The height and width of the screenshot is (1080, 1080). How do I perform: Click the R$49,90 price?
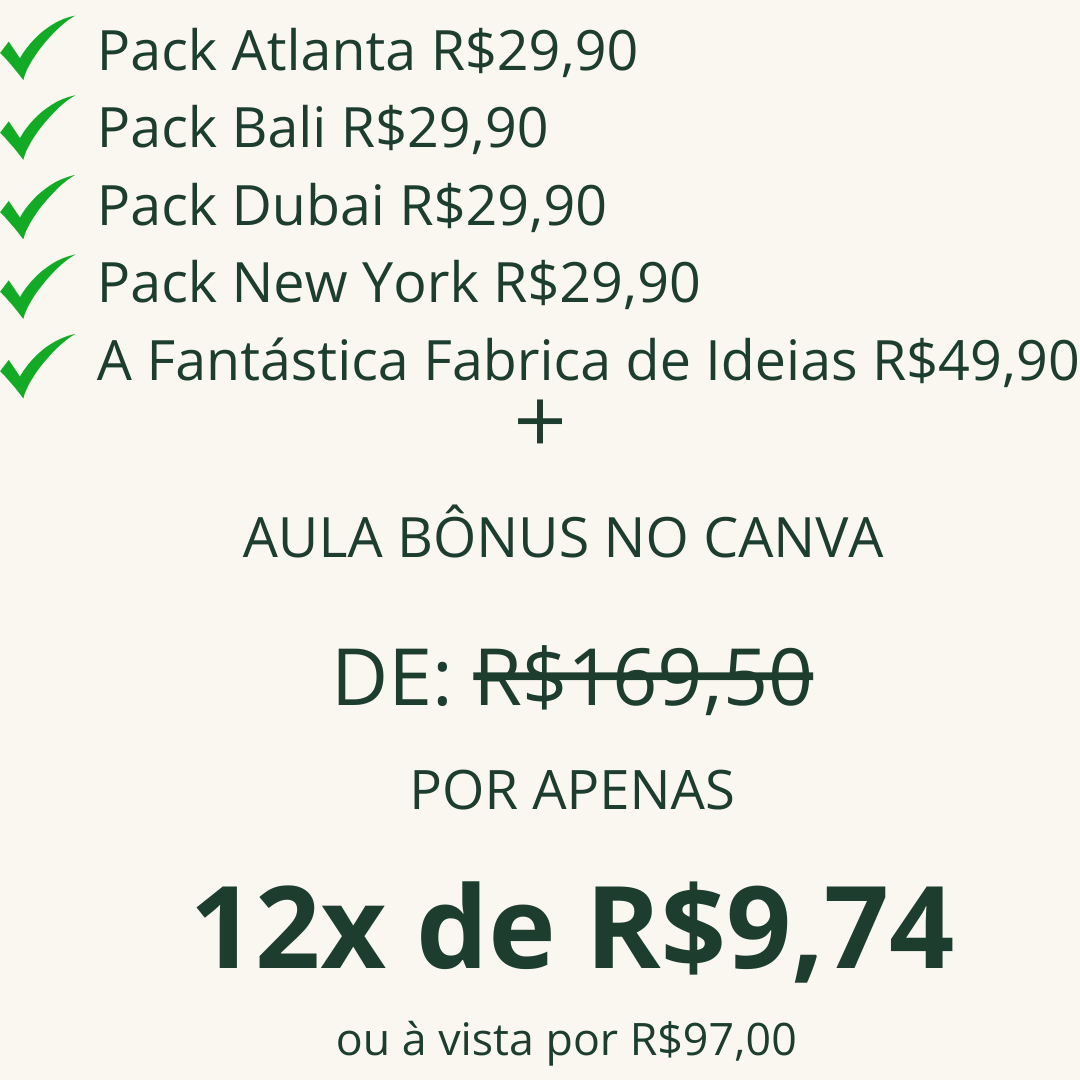click(976, 361)
